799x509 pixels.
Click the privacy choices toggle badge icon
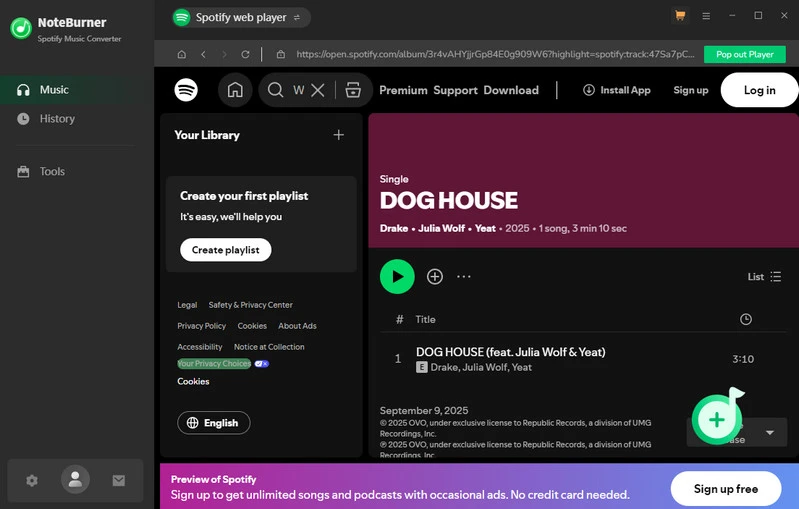tap(261, 364)
